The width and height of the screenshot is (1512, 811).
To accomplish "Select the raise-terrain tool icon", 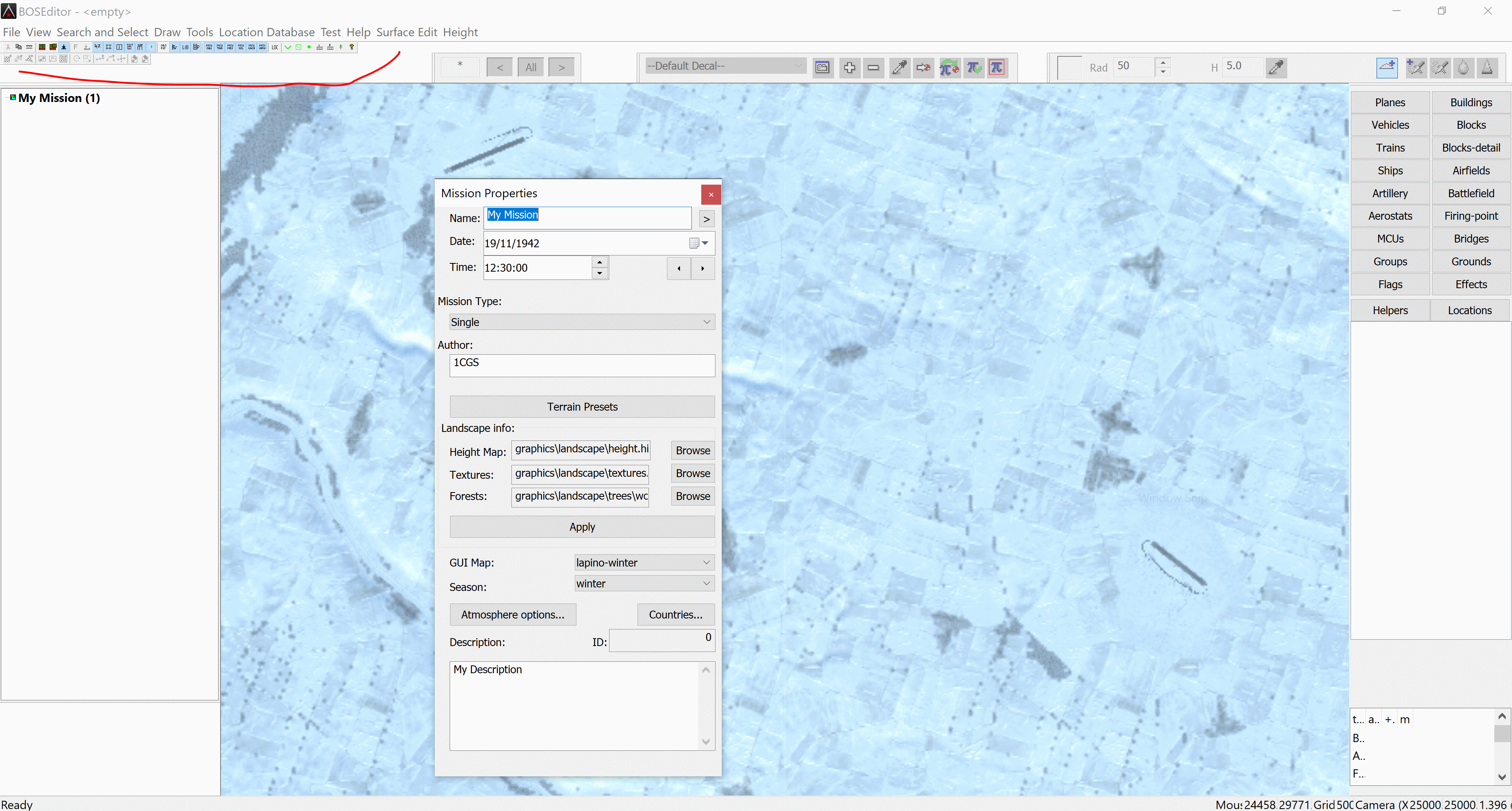I will click(x=1386, y=67).
